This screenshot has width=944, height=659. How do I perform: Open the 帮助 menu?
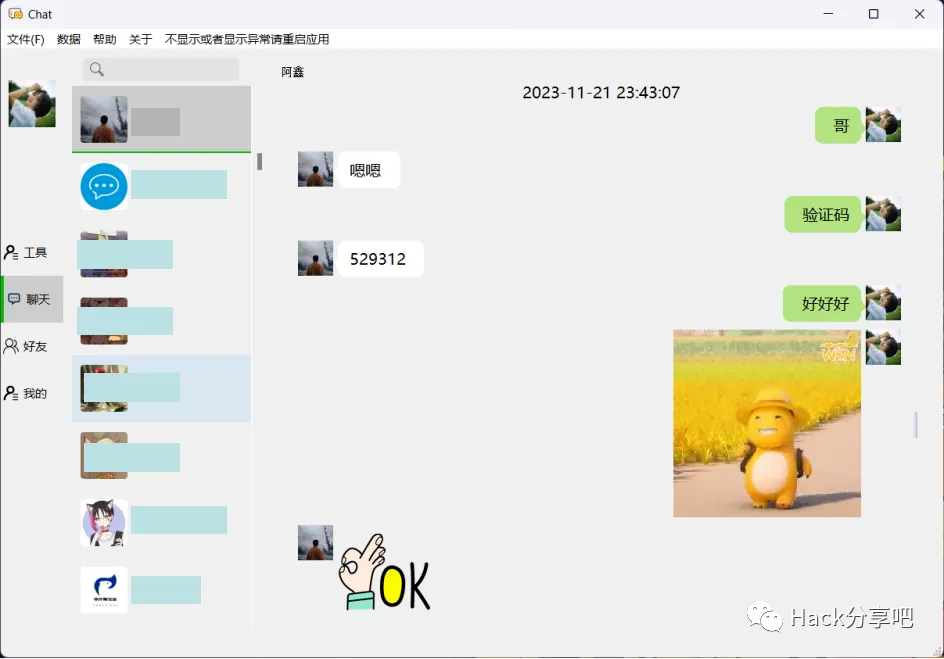105,39
